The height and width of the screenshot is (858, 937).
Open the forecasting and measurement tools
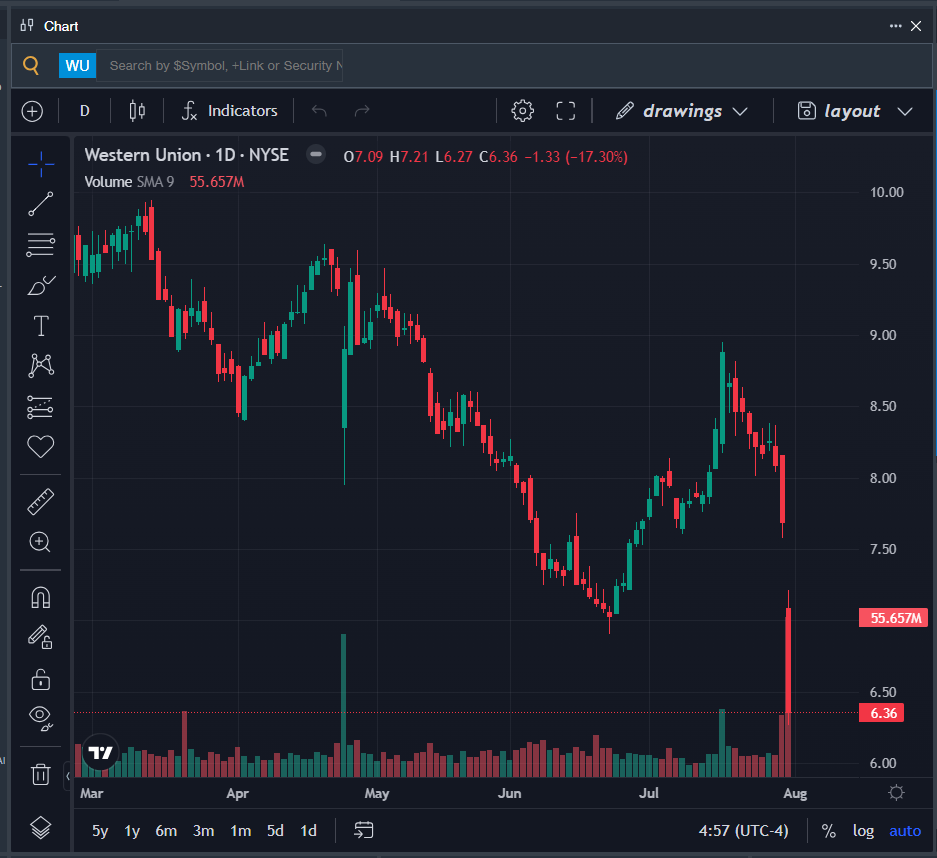(x=41, y=407)
